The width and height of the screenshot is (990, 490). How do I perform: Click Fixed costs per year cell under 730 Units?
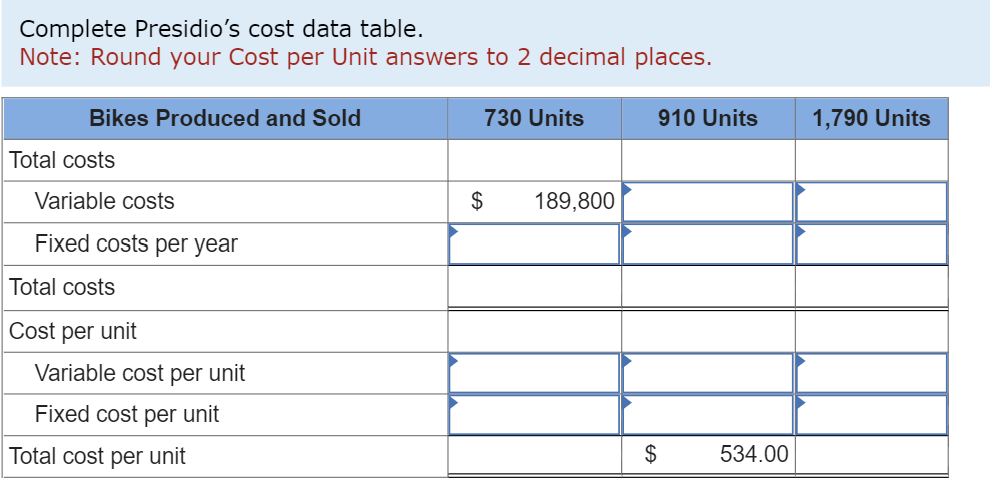(534, 244)
